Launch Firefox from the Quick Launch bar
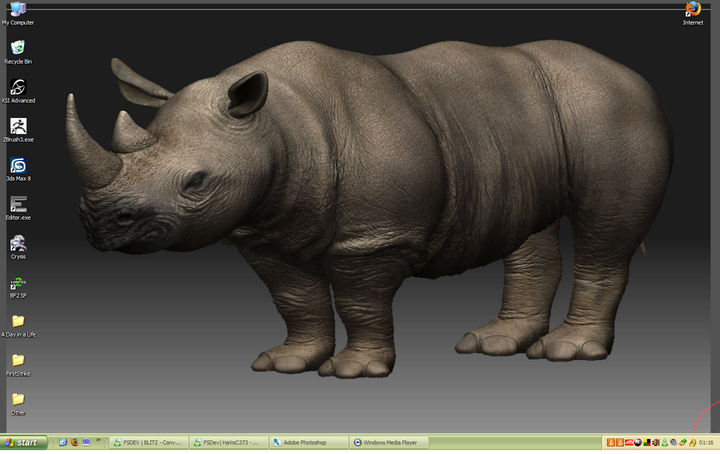This screenshot has height=454, width=720. coord(75,443)
